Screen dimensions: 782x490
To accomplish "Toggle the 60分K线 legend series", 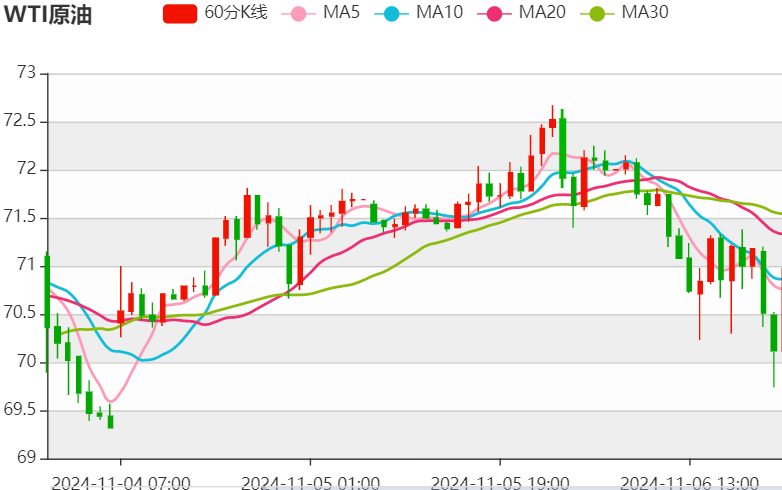I will (x=215, y=12).
